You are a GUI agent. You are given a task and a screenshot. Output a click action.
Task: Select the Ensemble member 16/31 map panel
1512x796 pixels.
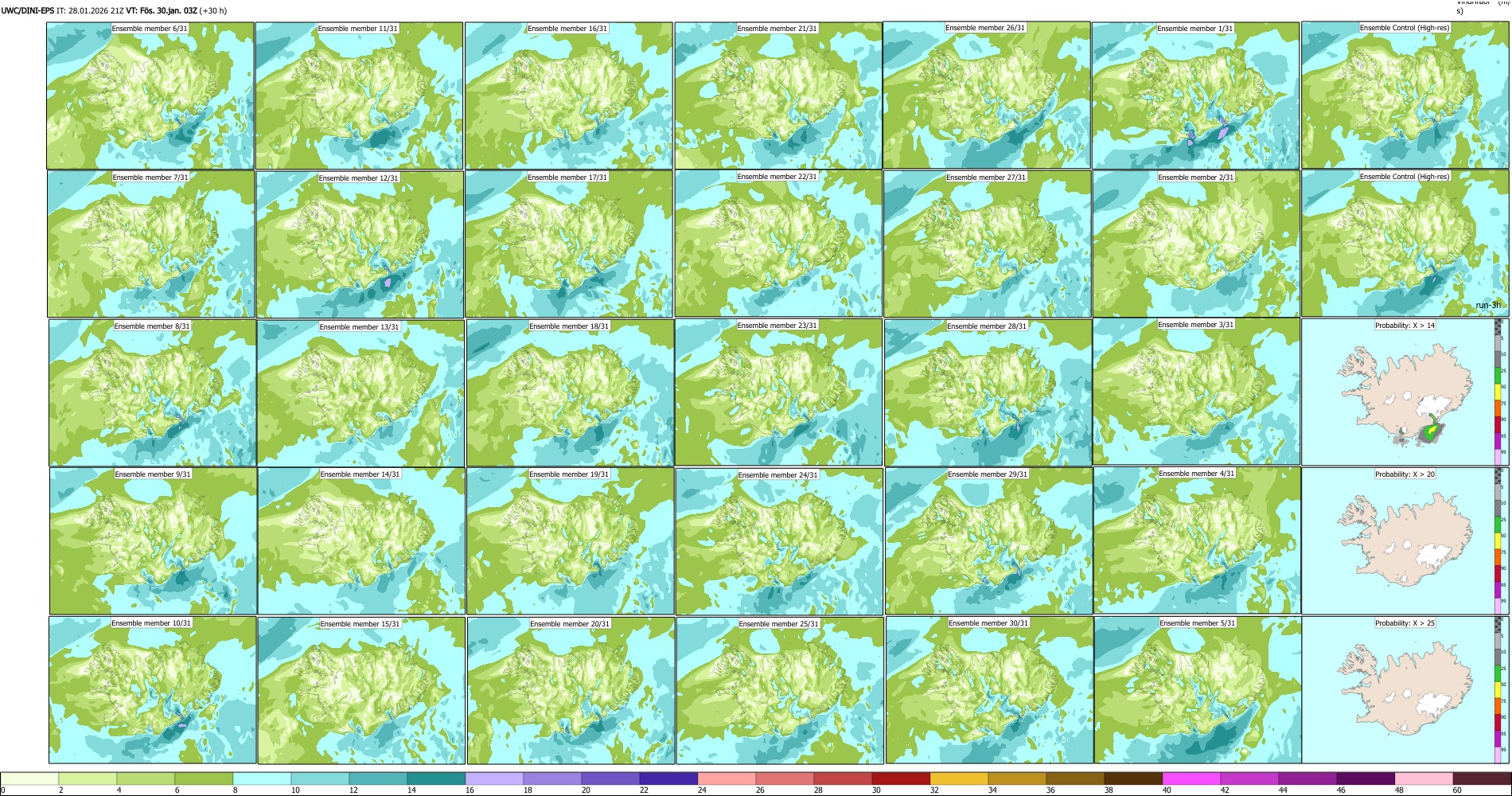coord(568,96)
